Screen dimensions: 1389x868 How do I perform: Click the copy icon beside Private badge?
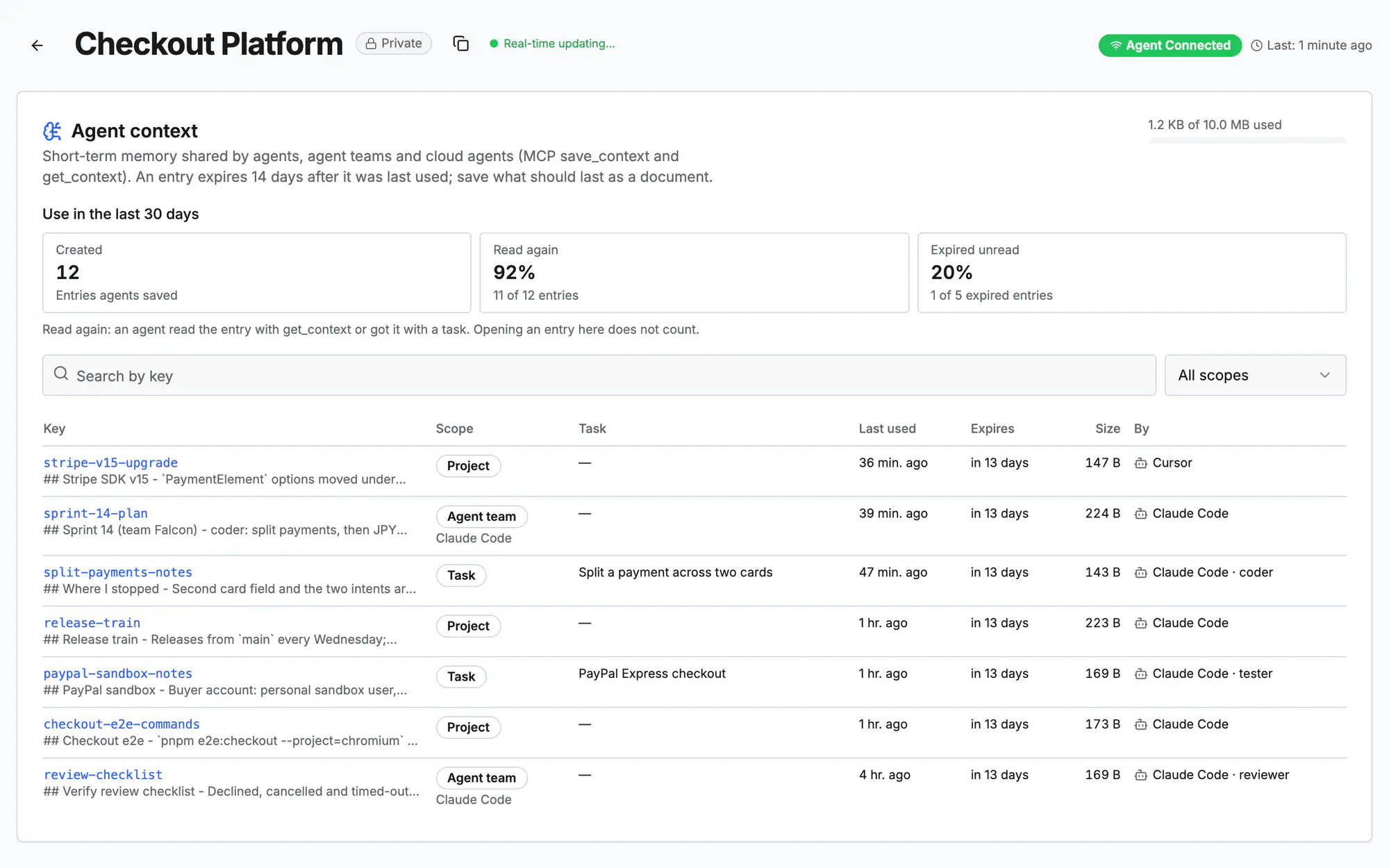click(460, 44)
